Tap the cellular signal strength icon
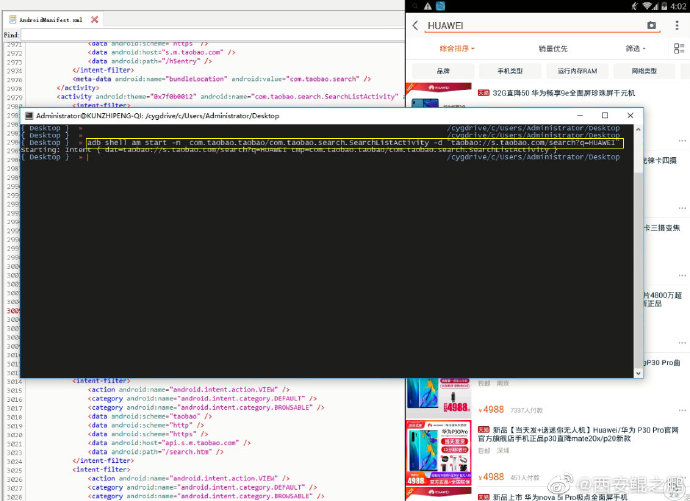Screen dimensions: 690x501 (656, 6)
